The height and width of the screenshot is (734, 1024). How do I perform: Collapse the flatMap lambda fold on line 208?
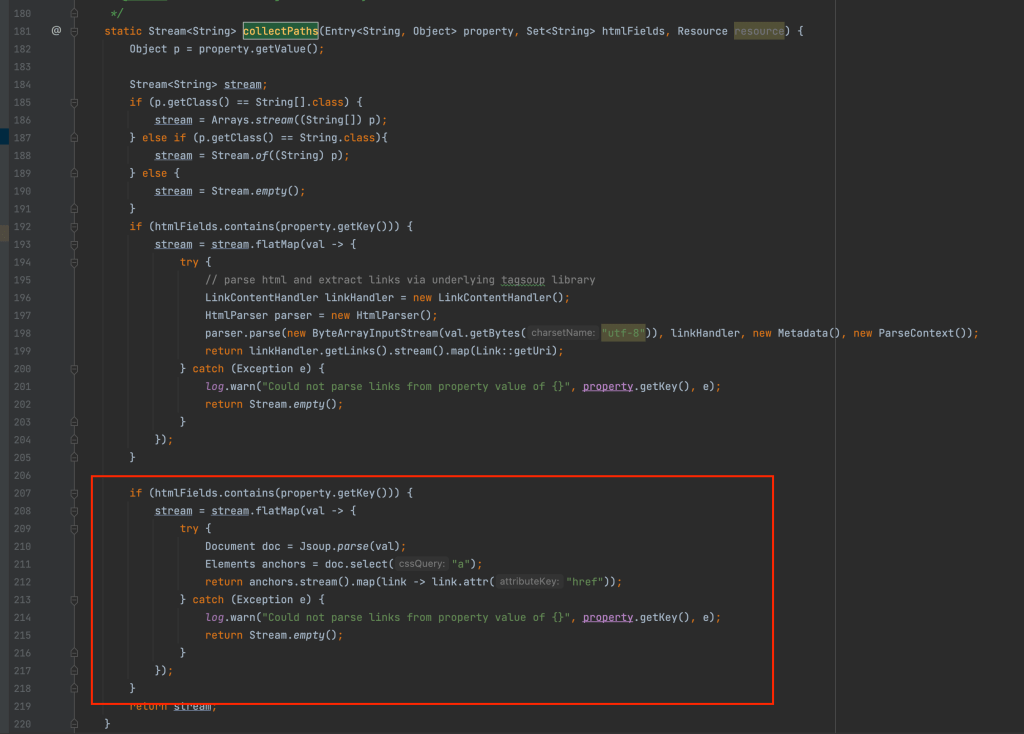click(74, 511)
